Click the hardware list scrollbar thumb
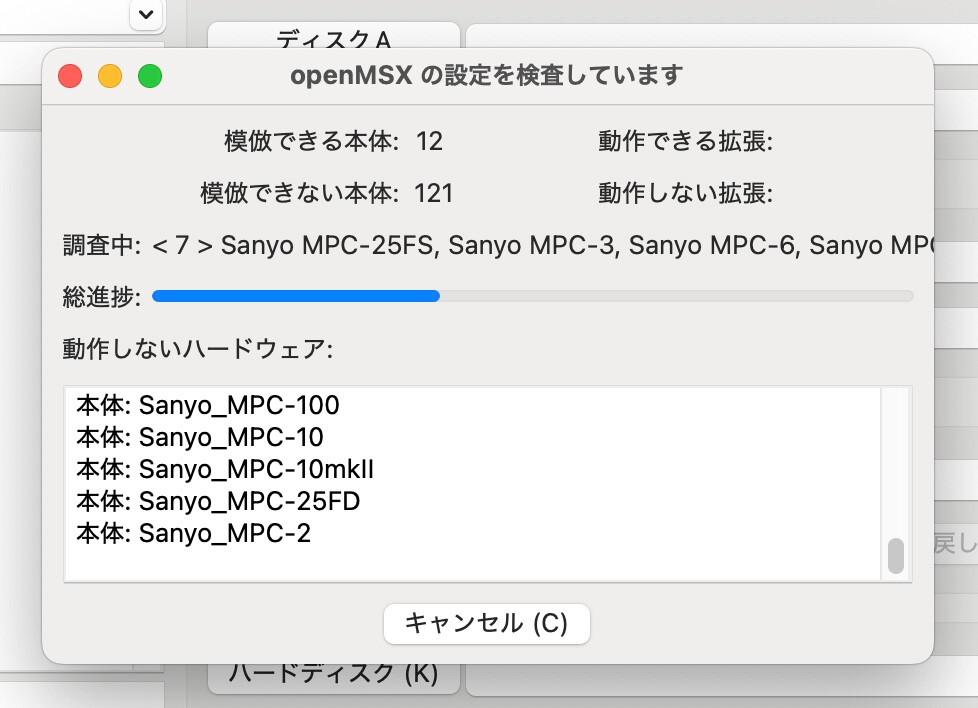Viewport: 978px width, 708px height. point(895,556)
